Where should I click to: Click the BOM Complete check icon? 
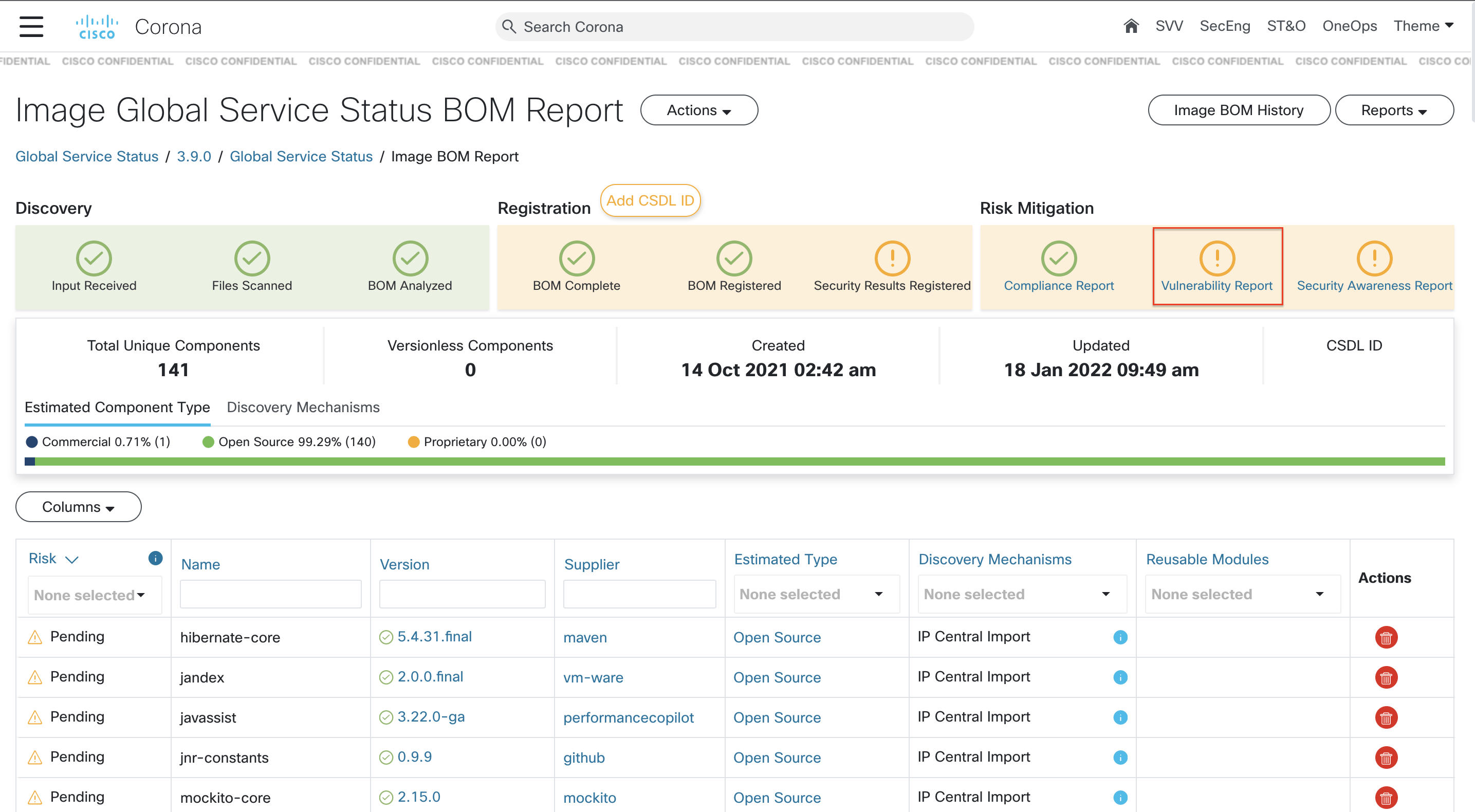pos(577,259)
